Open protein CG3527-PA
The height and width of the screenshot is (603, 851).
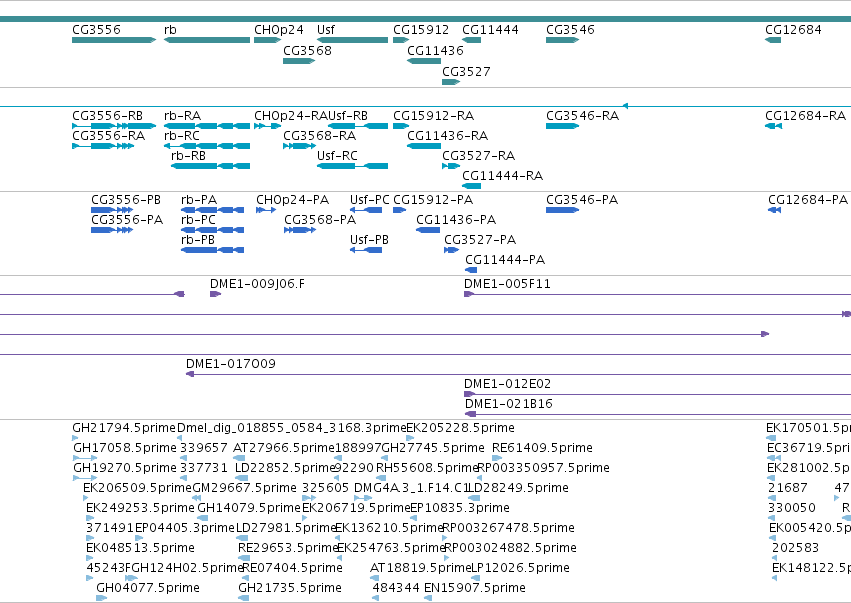click(x=451, y=250)
